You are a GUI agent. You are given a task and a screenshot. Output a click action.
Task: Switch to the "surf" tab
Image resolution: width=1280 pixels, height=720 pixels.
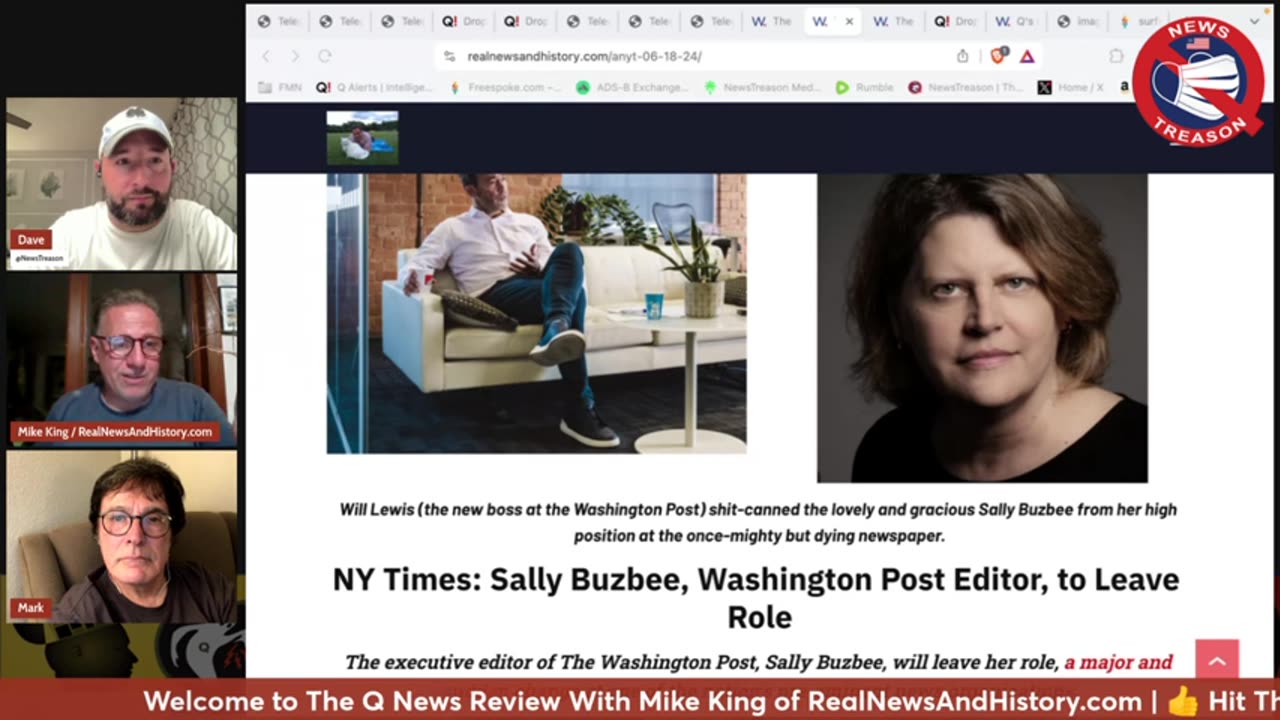1140,21
